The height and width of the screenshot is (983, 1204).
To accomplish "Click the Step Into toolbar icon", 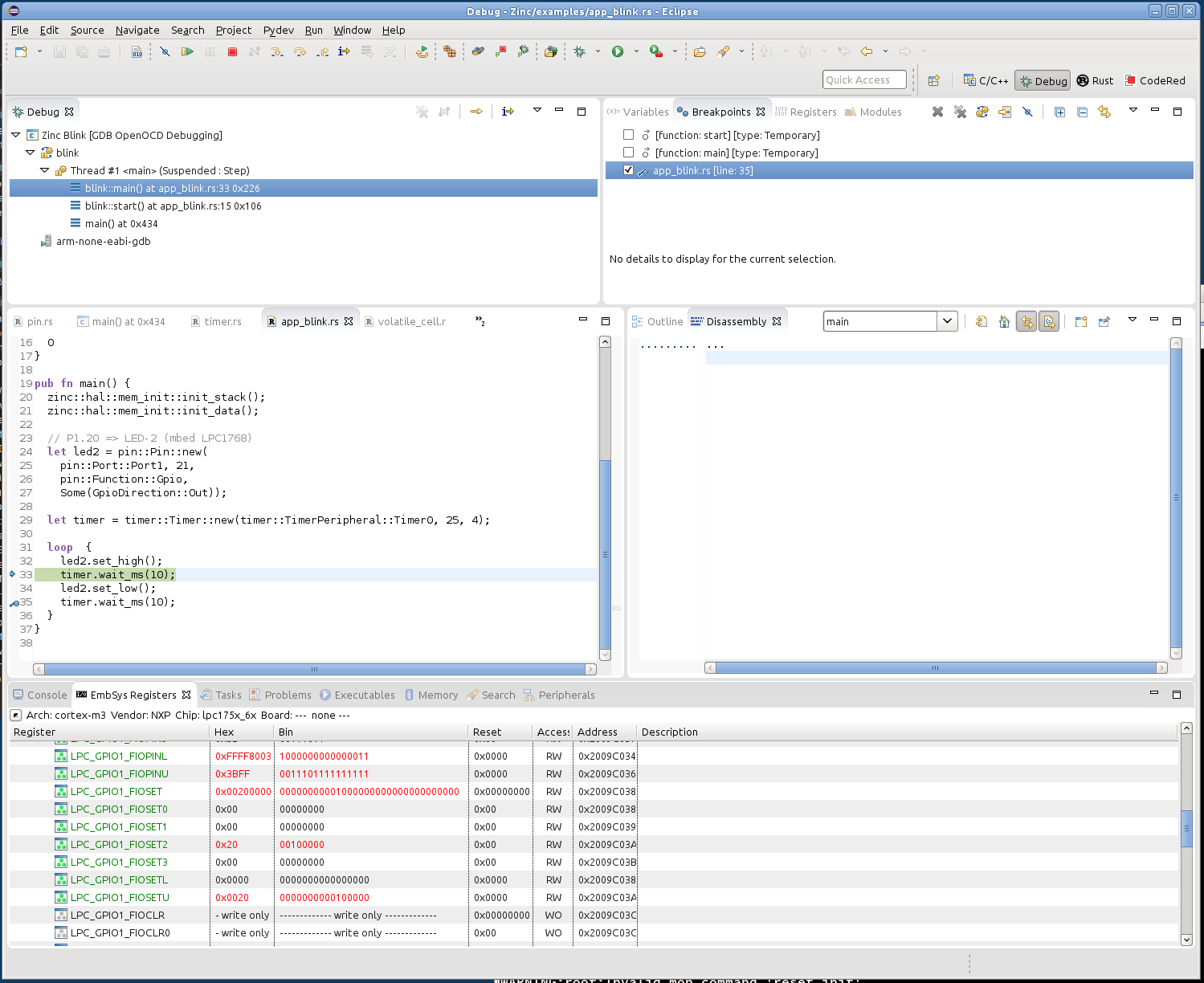I will pyautogui.click(x=277, y=51).
